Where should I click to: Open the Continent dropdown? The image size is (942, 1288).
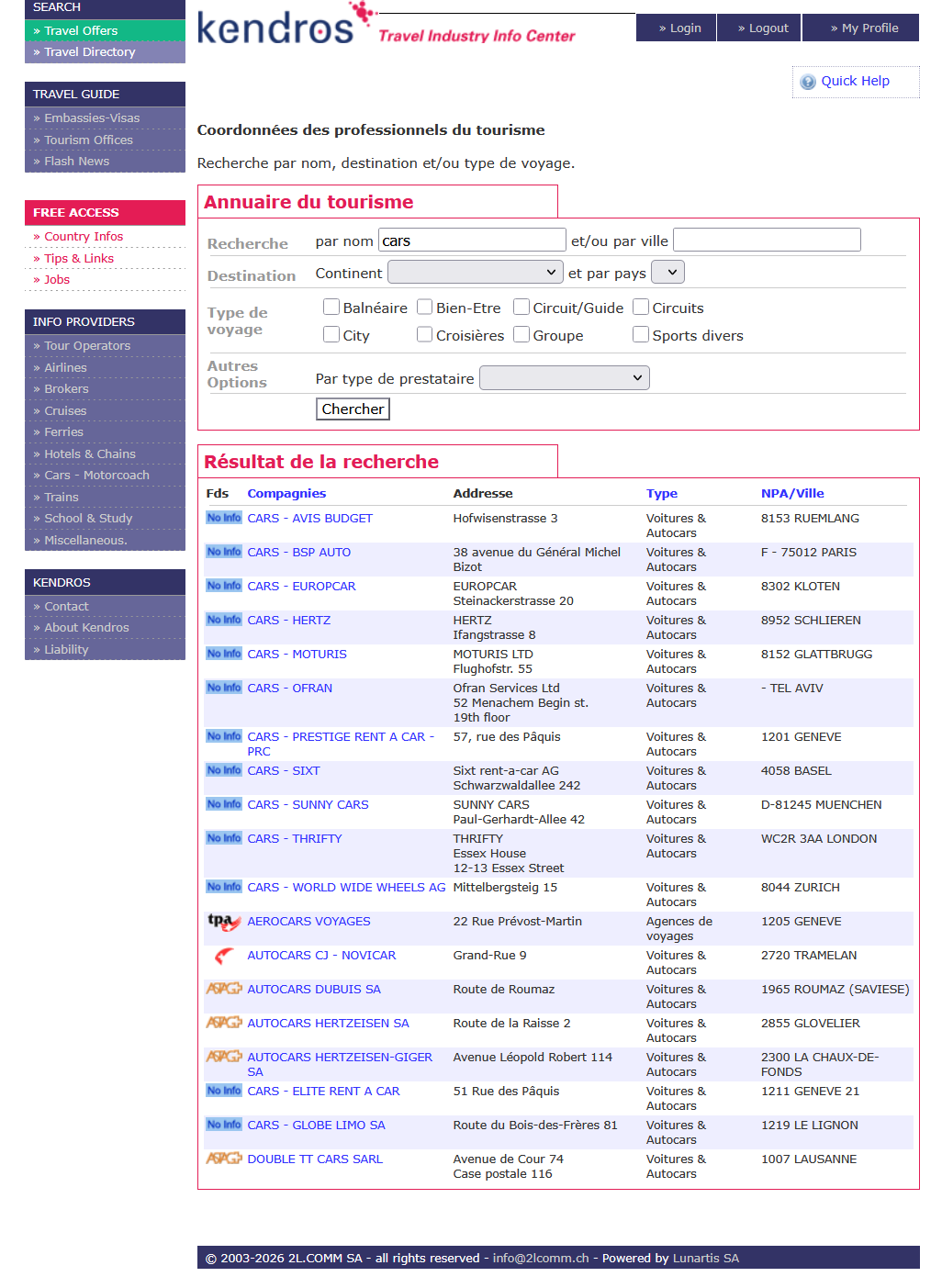pos(476,273)
